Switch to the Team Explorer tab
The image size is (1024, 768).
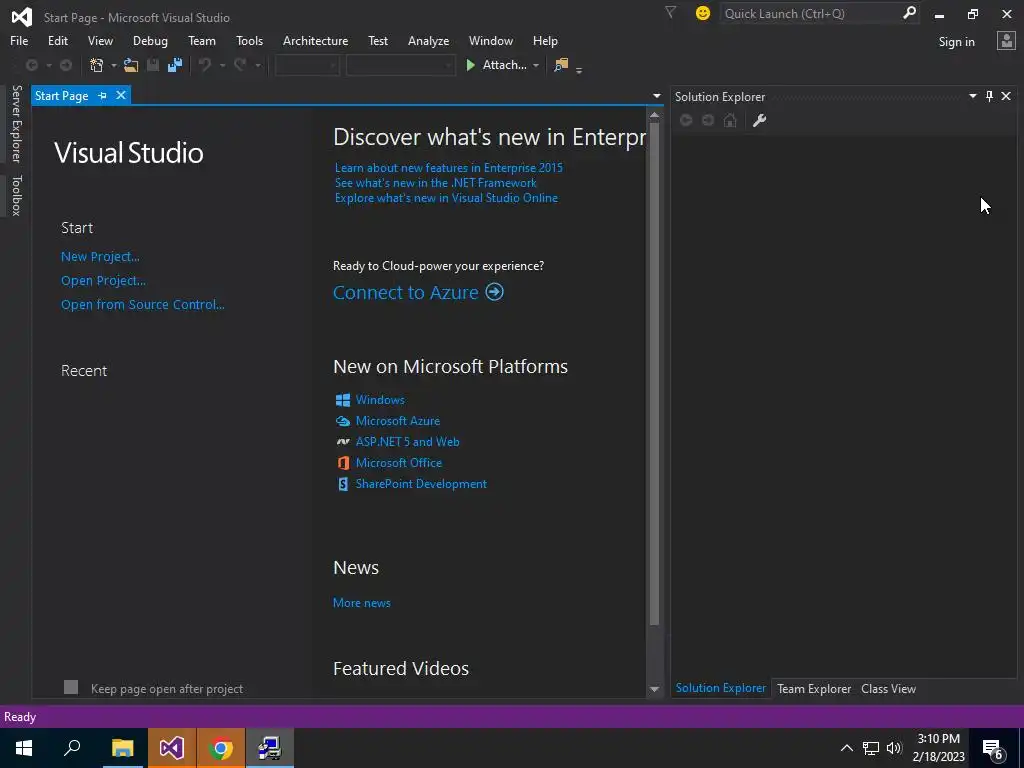pos(814,688)
